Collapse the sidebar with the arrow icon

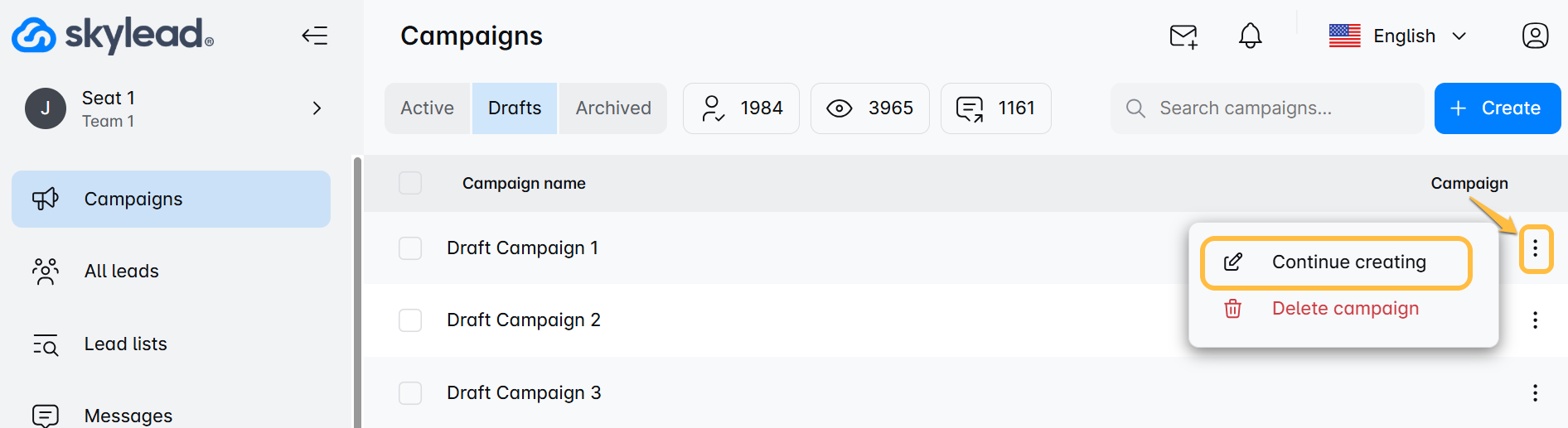315,36
